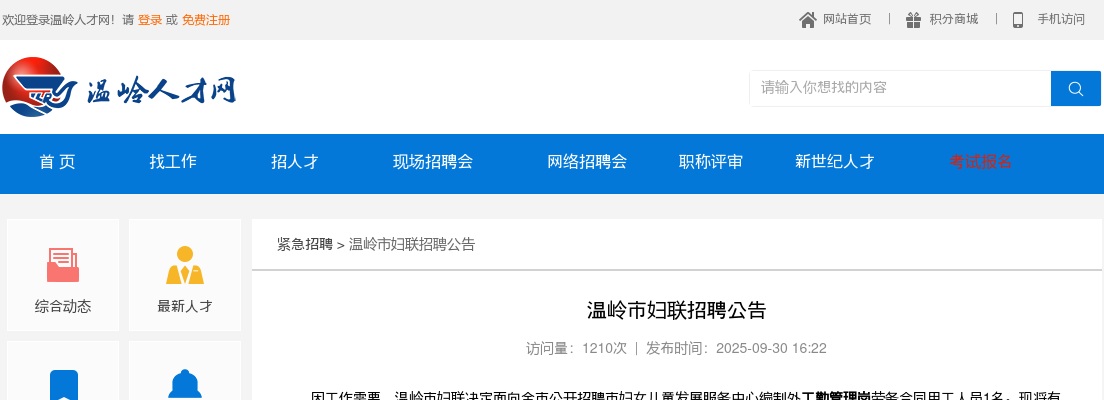Open the 现场招聘会 menu item
The height and width of the screenshot is (400, 1104).
tap(433, 162)
